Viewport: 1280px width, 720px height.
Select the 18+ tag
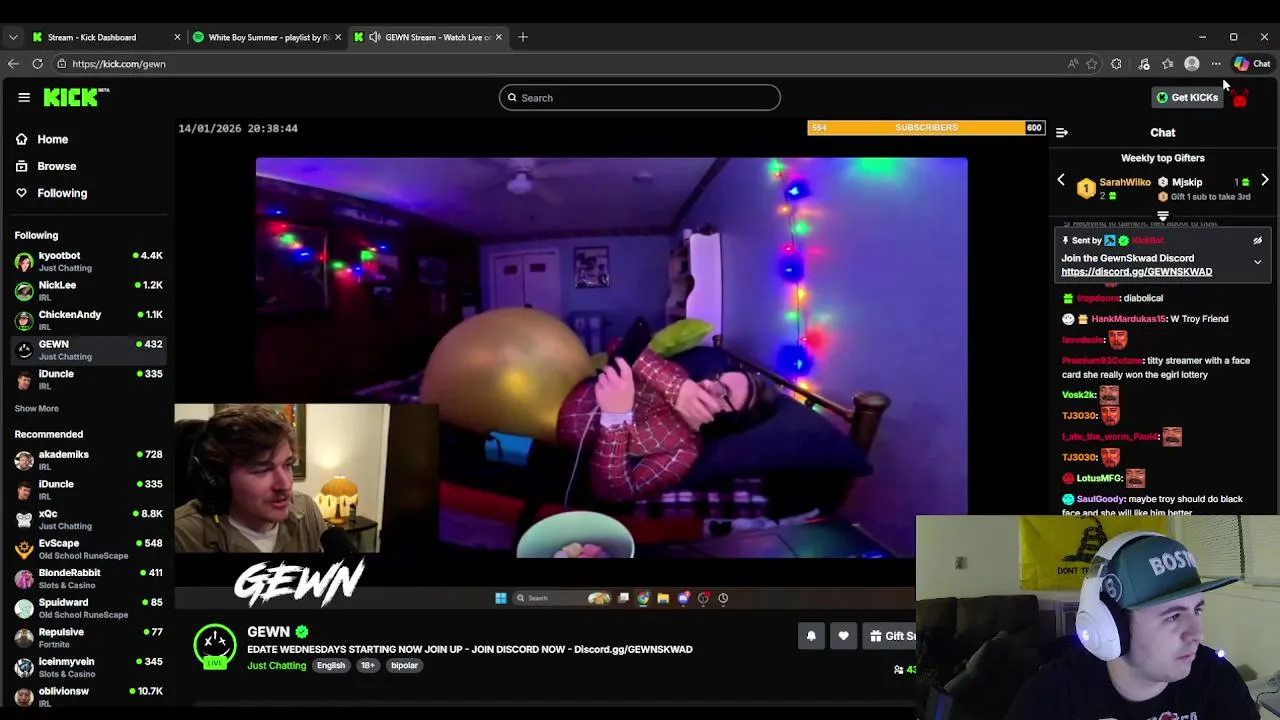(368, 666)
